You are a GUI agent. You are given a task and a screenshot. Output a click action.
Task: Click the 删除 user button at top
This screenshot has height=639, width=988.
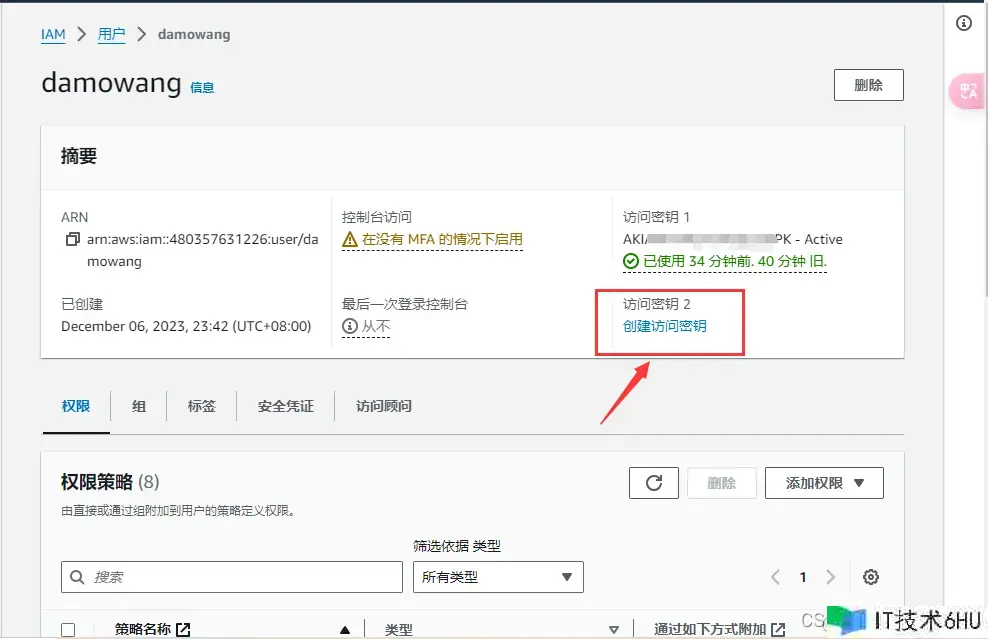point(869,85)
